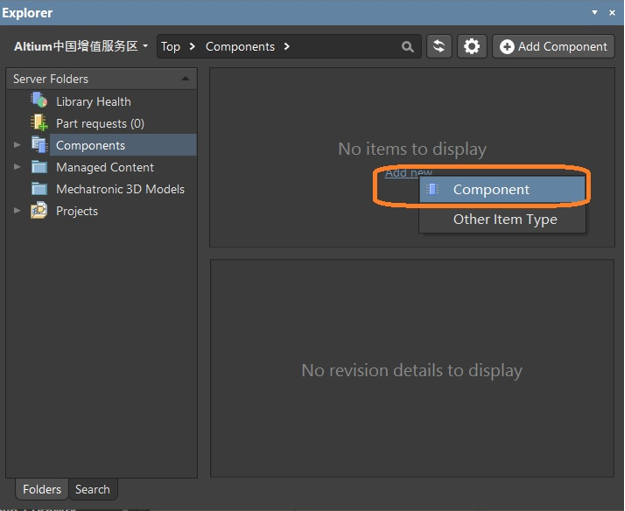Click the Add Component button
625x511 pixels.
coord(553,47)
